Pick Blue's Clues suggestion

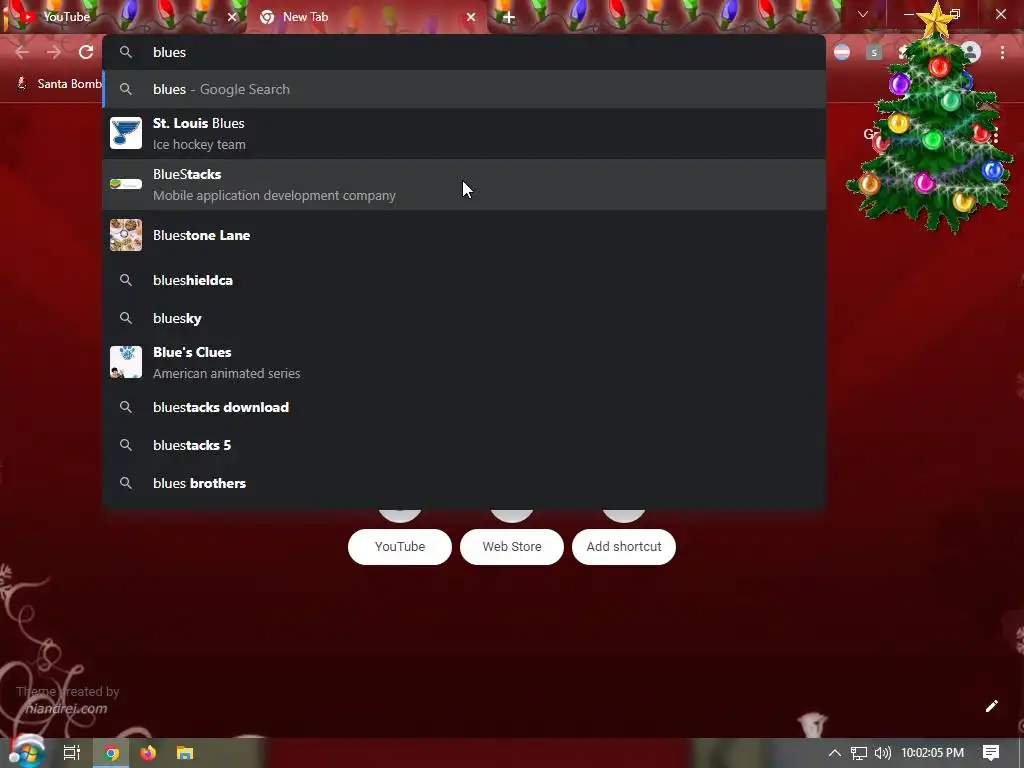click(464, 362)
